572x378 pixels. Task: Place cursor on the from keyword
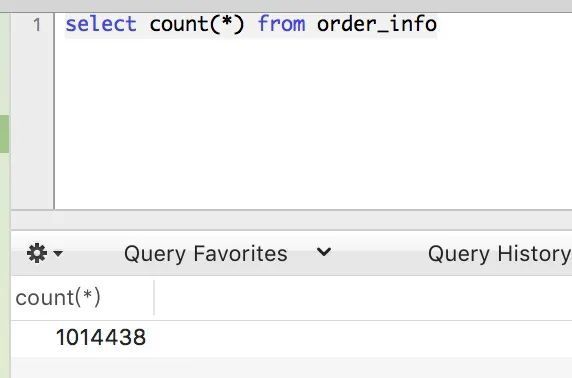pyautogui.click(x=281, y=24)
